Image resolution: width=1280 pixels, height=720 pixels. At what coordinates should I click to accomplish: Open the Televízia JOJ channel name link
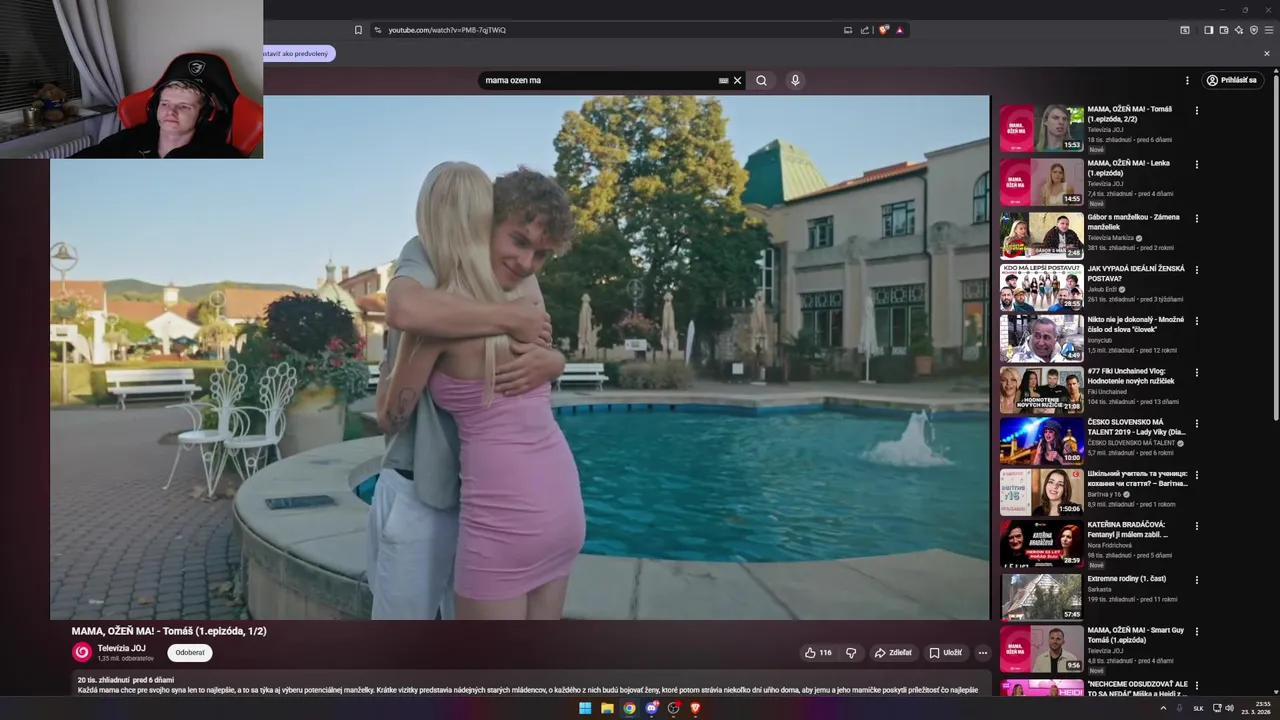(121, 648)
